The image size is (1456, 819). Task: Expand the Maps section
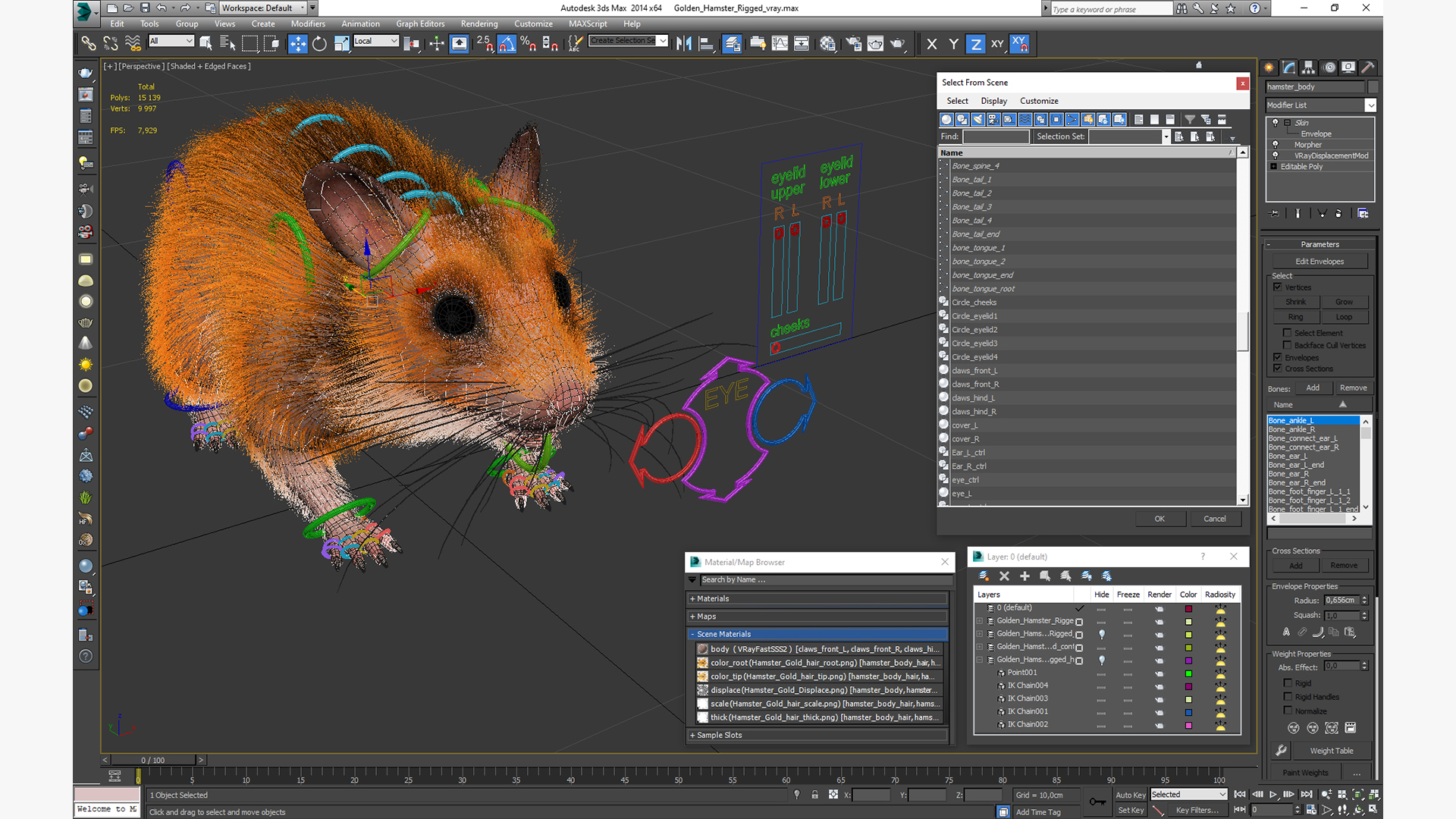tap(817, 617)
